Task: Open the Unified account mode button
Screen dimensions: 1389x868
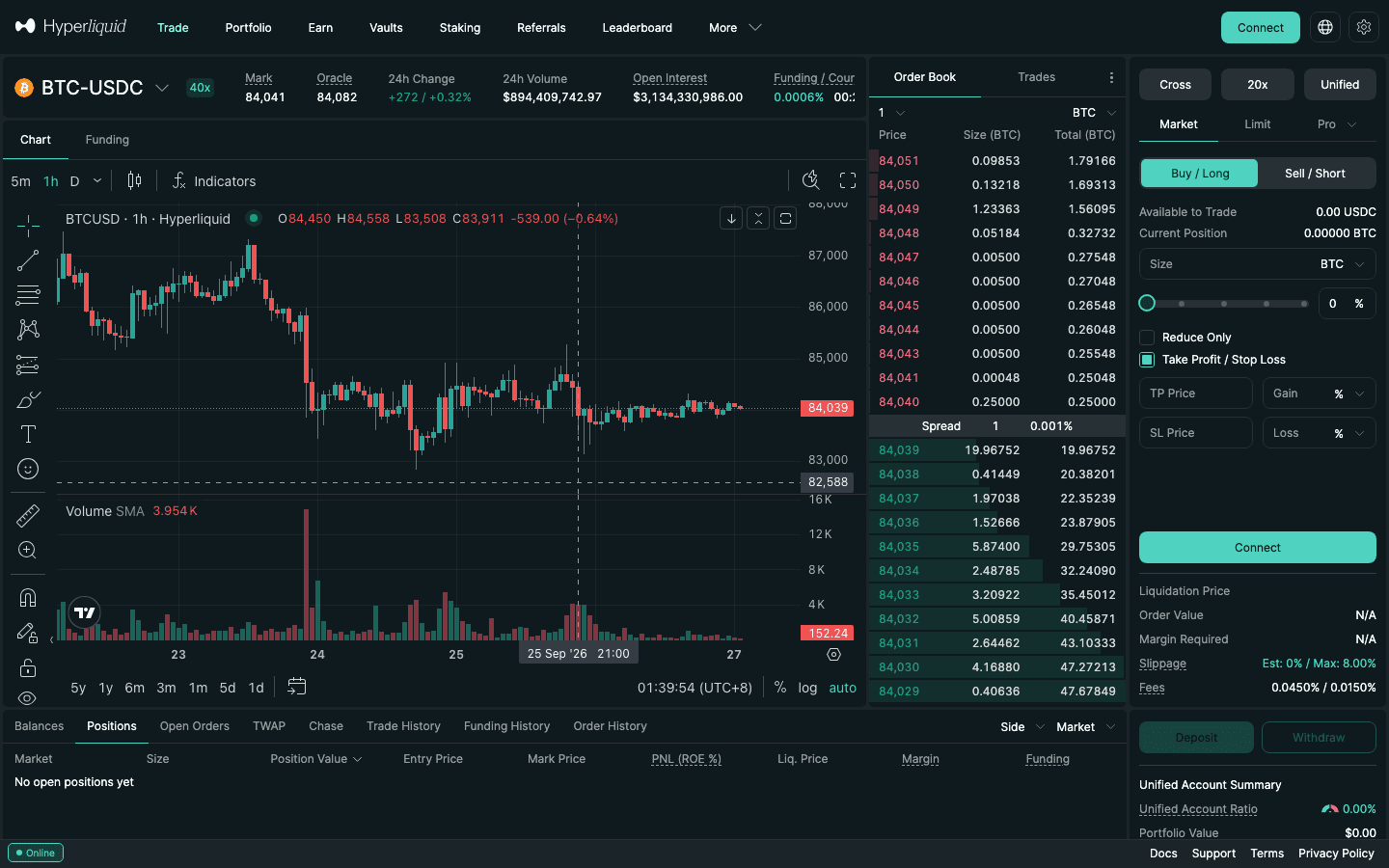Action: 1340,85
